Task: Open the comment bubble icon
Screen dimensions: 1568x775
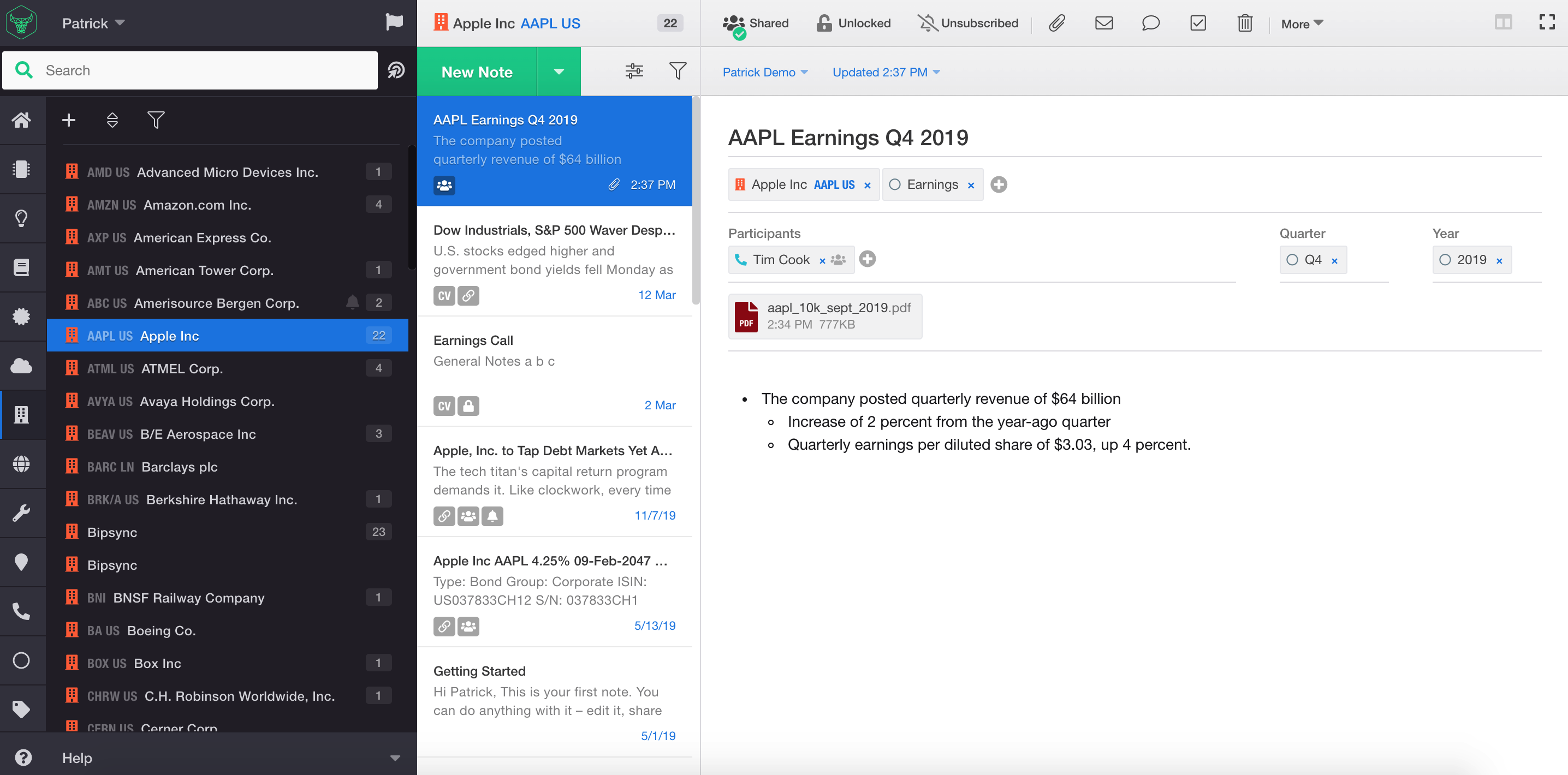Action: click(1150, 23)
